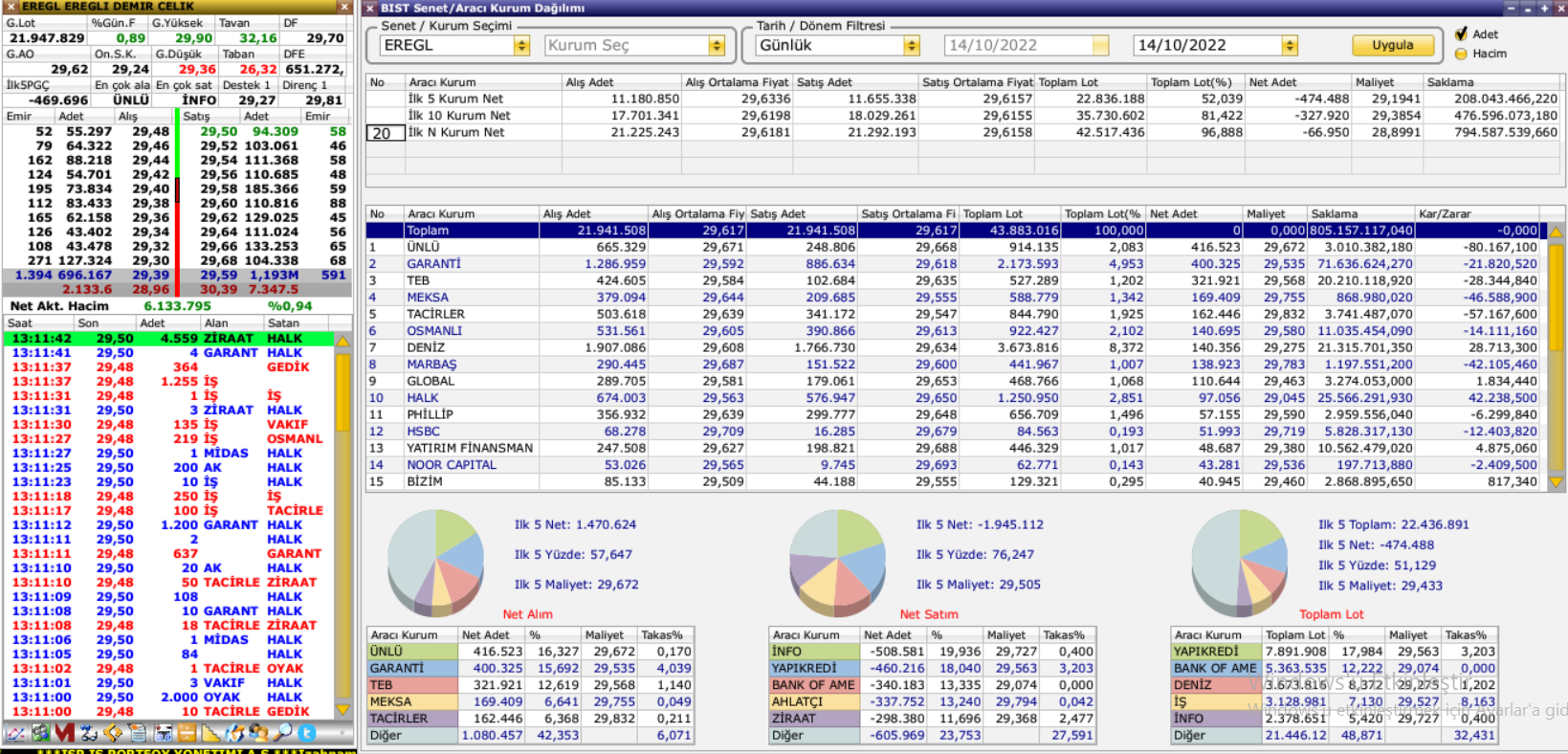Open the news document icon in the bottom toolbar
Screen dimensions: 1568x754
coord(138,733)
